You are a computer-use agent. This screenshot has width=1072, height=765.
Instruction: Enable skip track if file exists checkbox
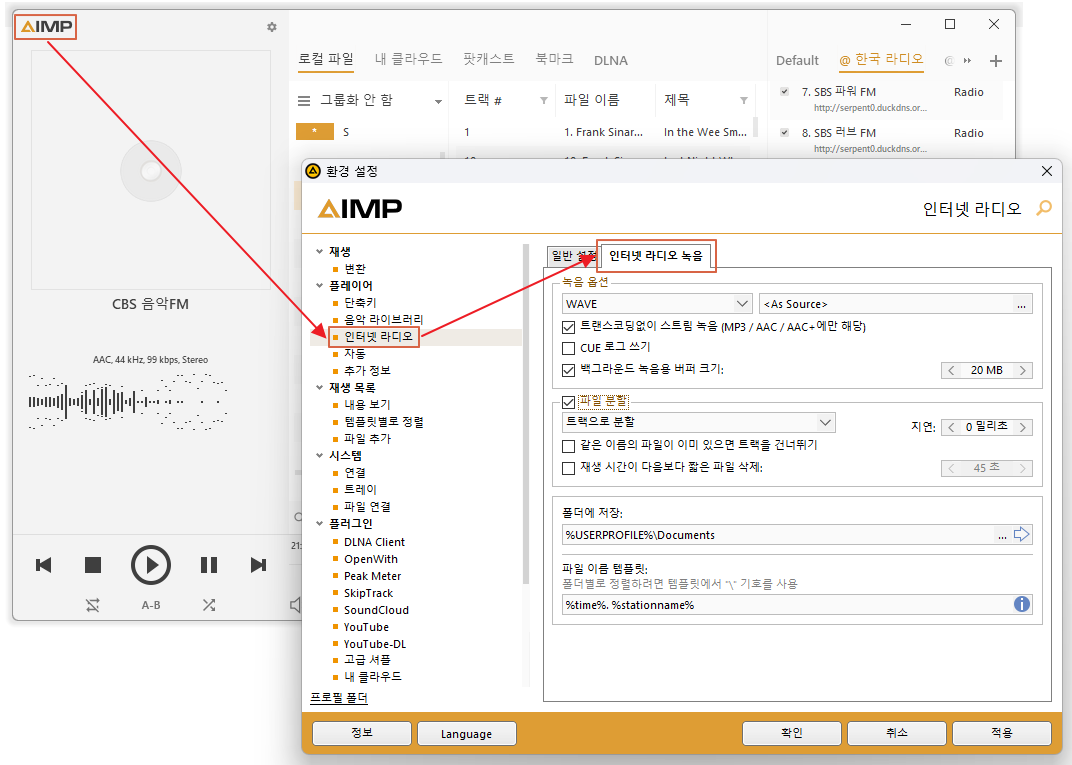568,446
